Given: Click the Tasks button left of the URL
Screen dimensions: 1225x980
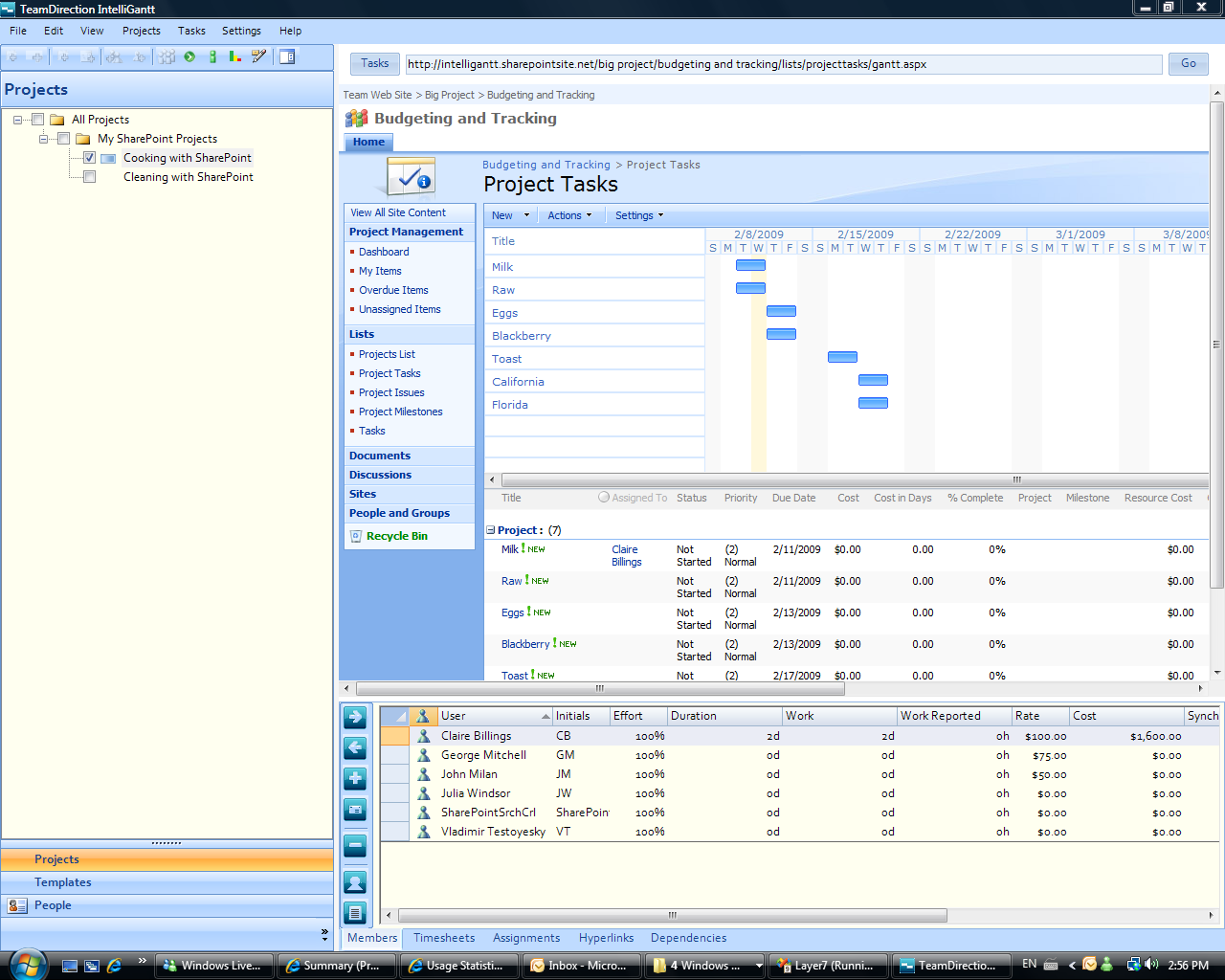Looking at the screenshot, I should point(374,63).
